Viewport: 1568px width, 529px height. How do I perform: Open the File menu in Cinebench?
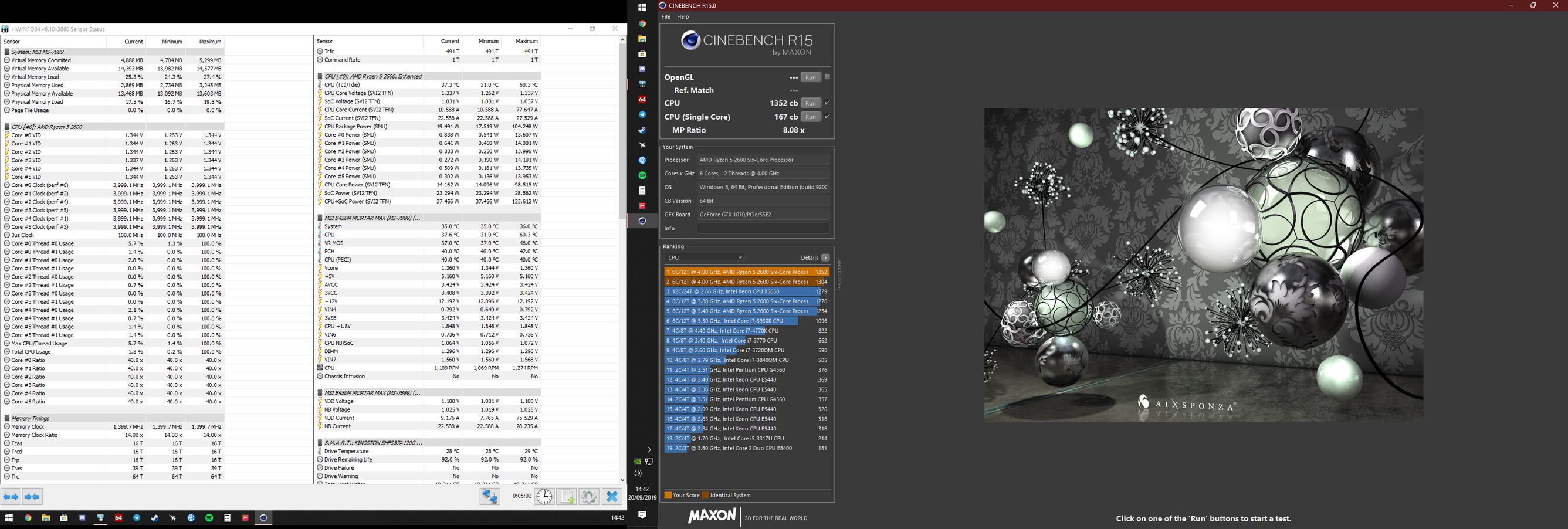coord(666,17)
